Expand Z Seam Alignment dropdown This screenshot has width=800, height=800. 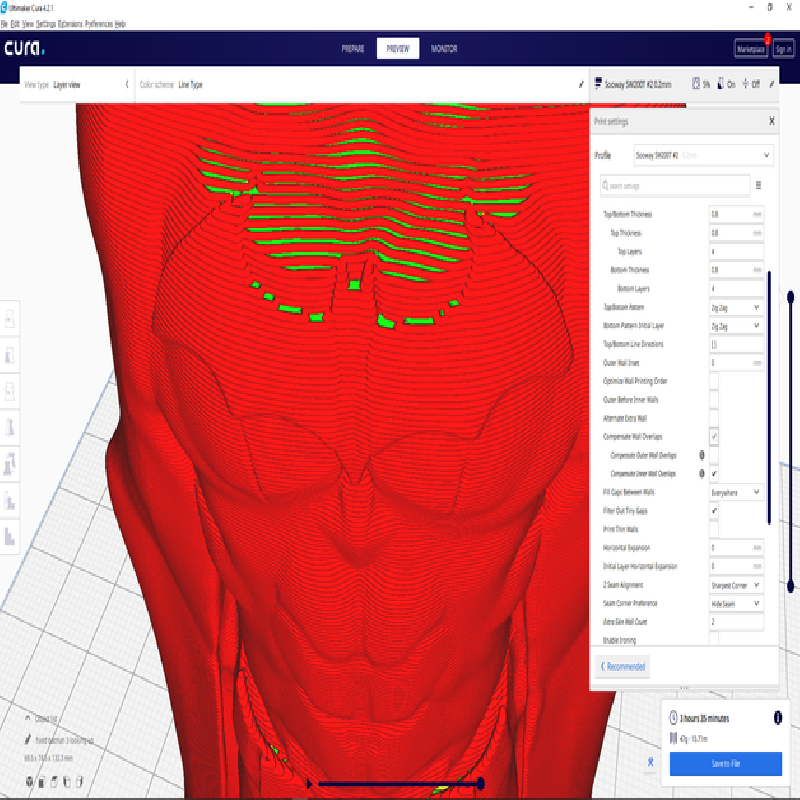pos(736,585)
